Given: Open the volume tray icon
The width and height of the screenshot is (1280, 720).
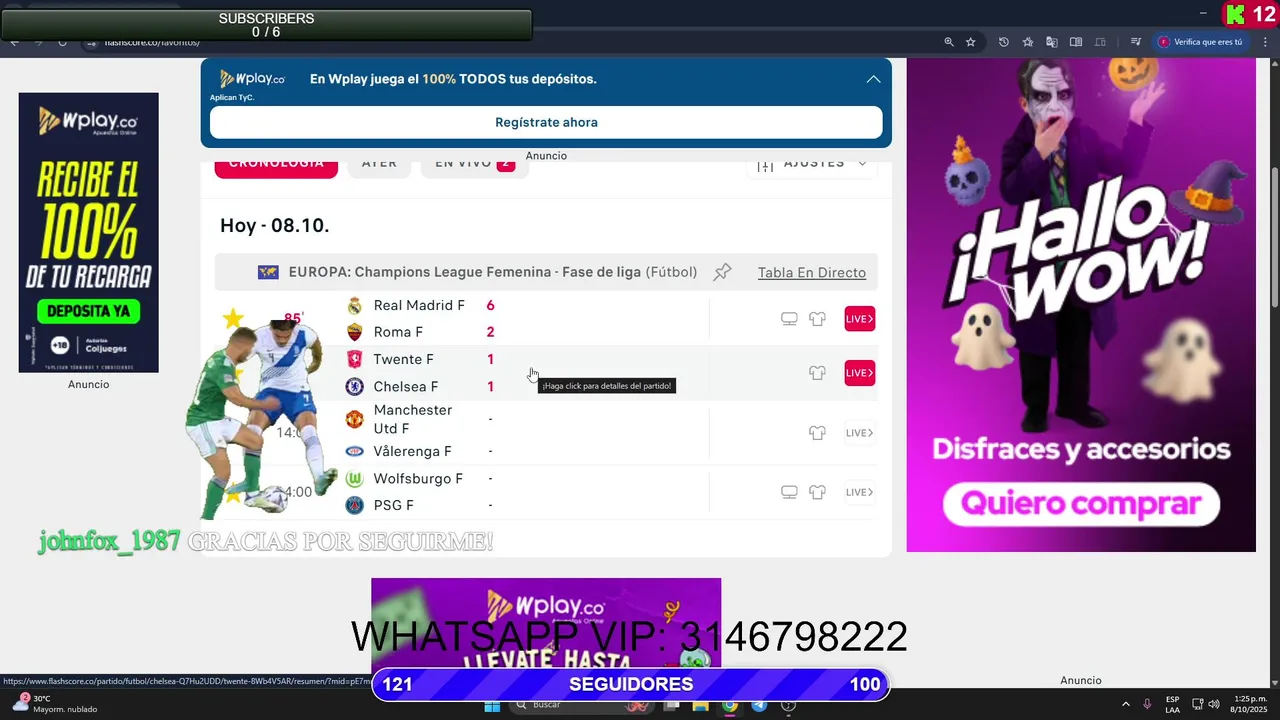Looking at the screenshot, I should (x=1212, y=704).
